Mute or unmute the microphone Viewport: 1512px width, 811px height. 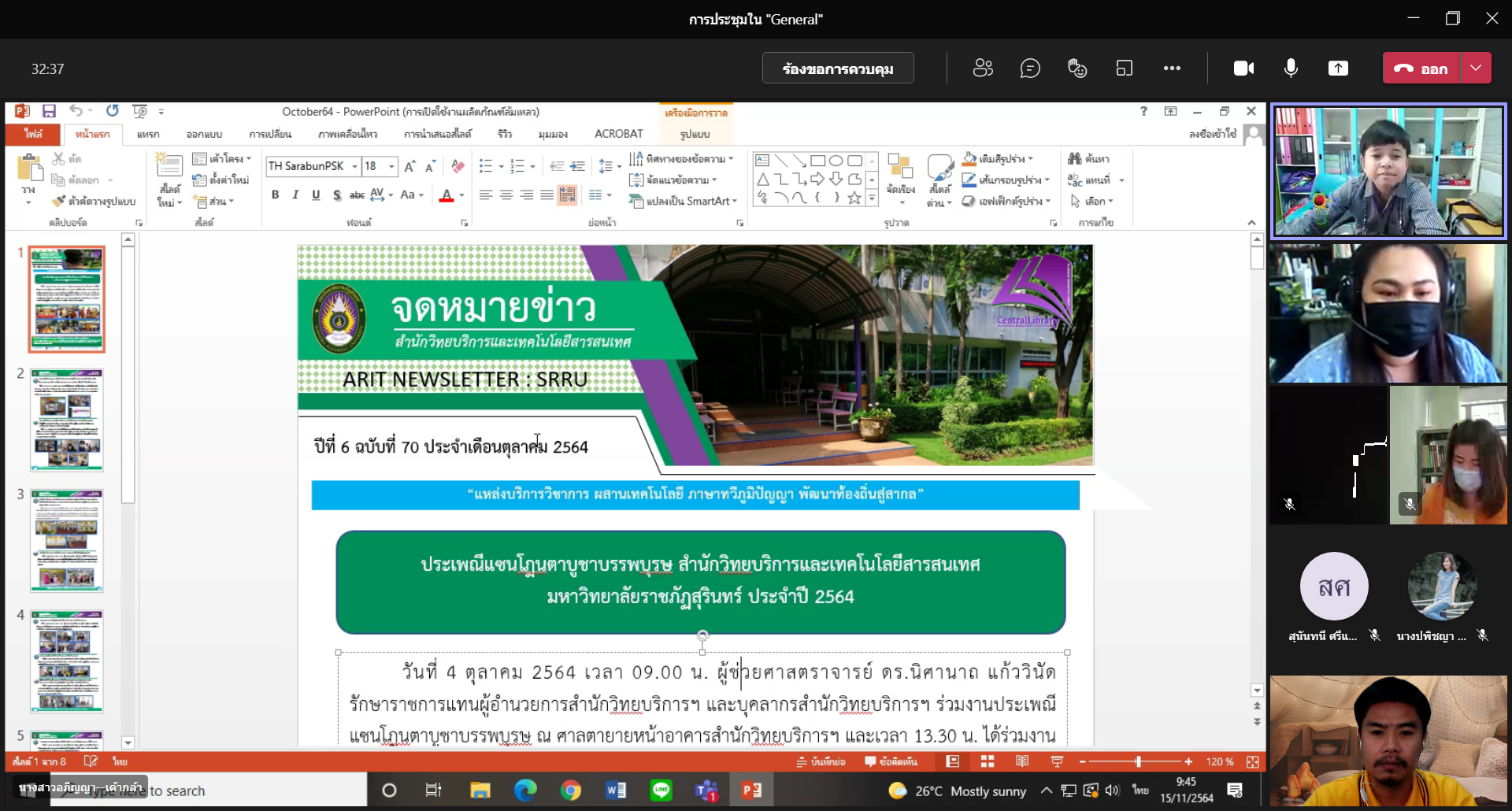tap(1291, 69)
